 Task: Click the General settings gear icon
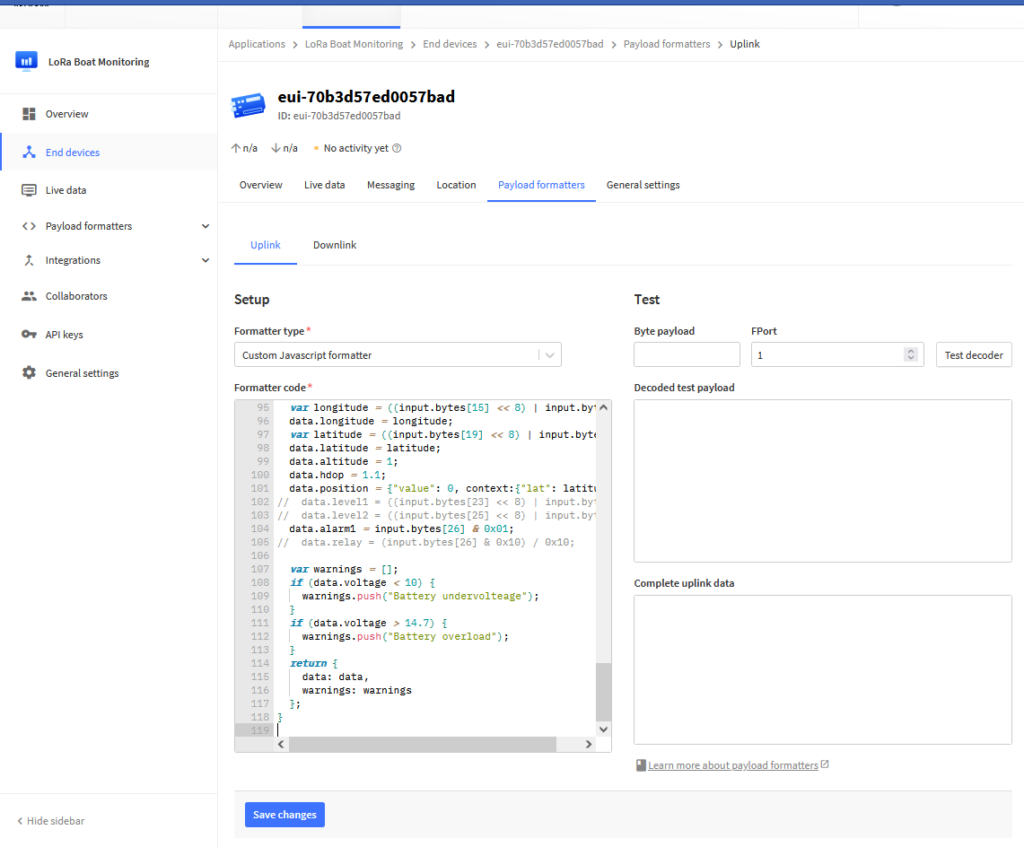(x=29, y=373)
